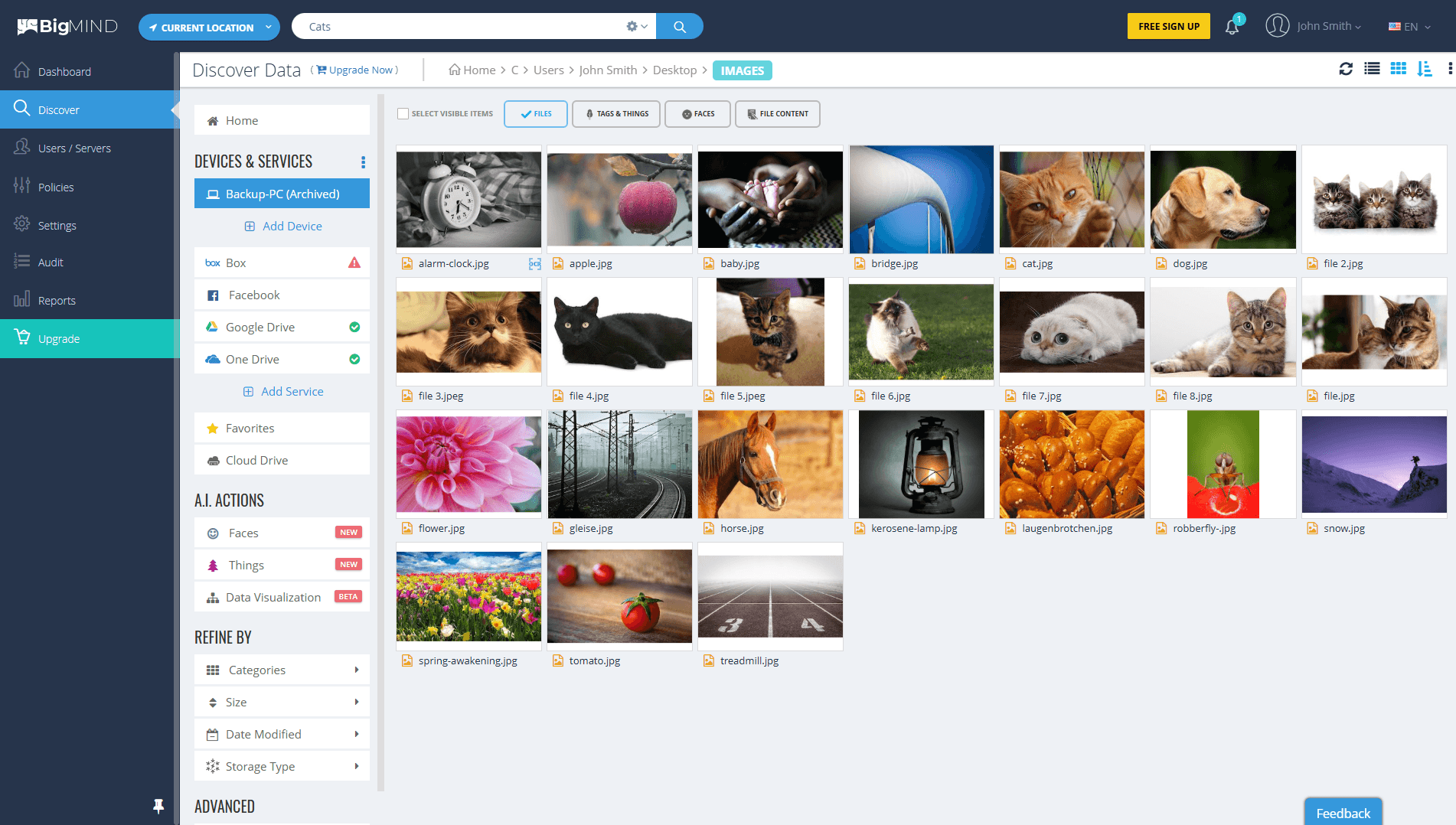The height and width of the screenshot is (825, 1456).
Task: Refresh the file list
Action: 1346,69
